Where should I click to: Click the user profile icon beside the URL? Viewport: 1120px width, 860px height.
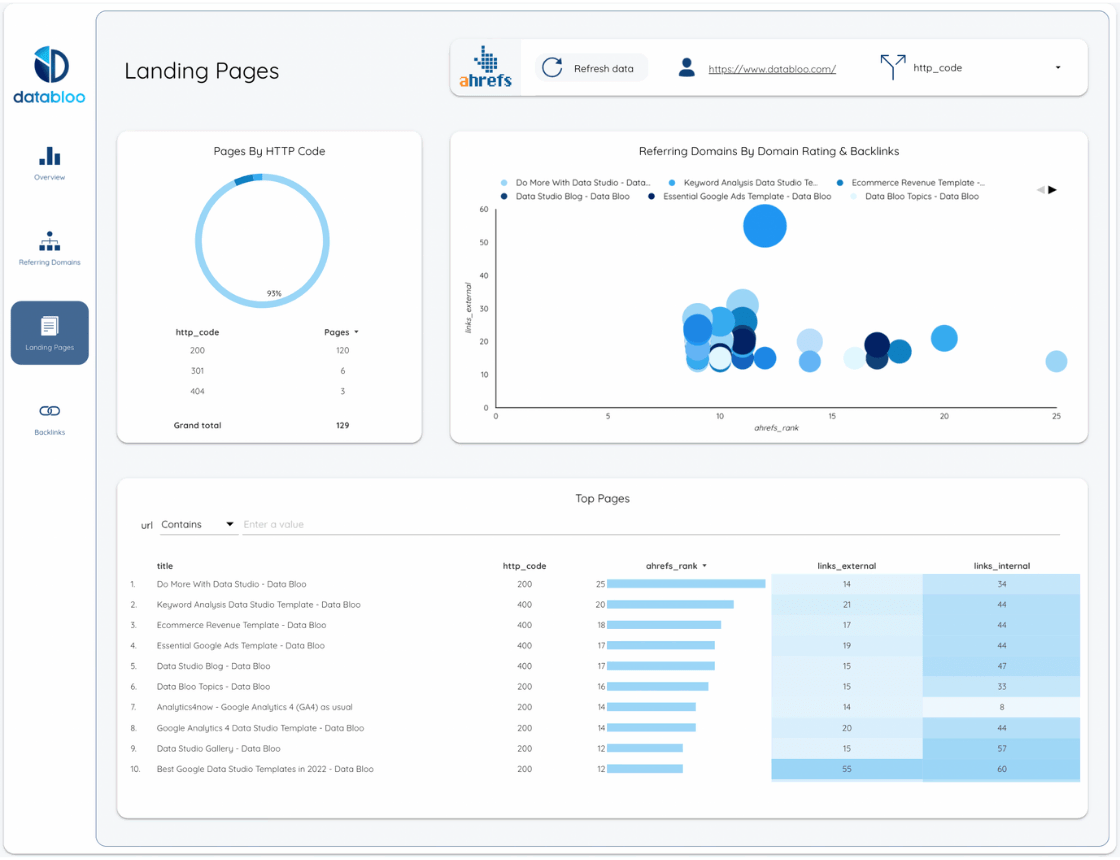[x=686, y=67]
